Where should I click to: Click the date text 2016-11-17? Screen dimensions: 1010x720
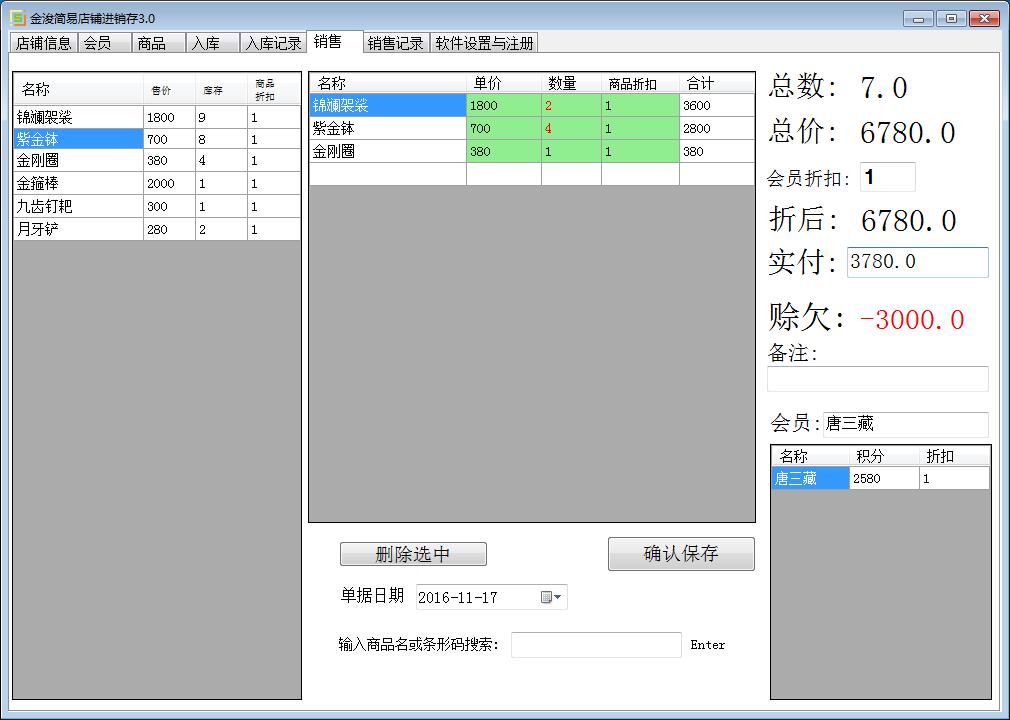(x=458, y=598)
